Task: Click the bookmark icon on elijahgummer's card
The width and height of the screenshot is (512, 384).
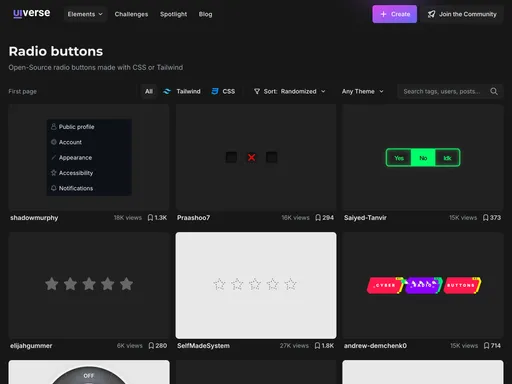Action: point(151,346)
